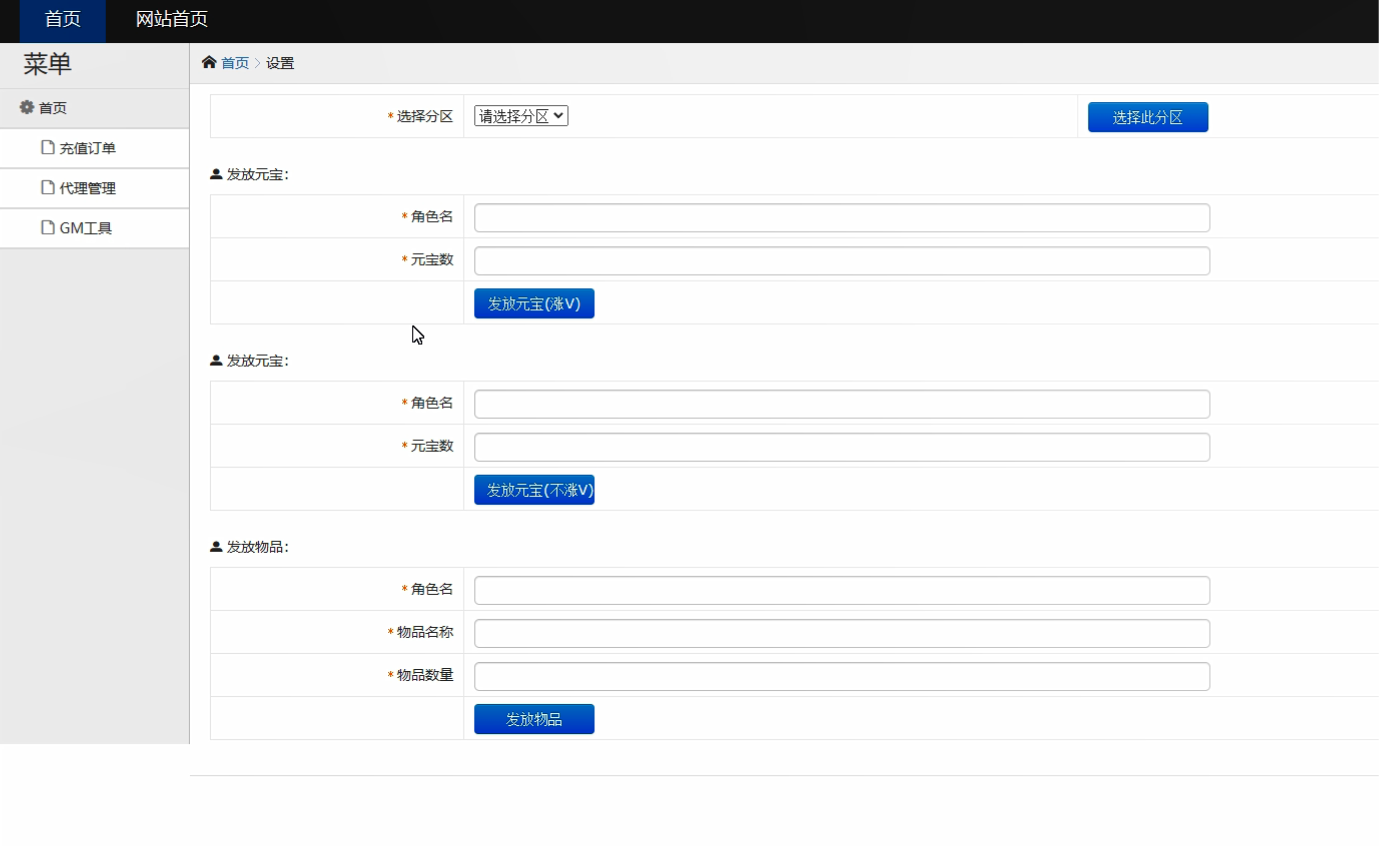Open the GM工具 sidebar menu item
The width and height of the screenshot is (1379, 846).
86,228
